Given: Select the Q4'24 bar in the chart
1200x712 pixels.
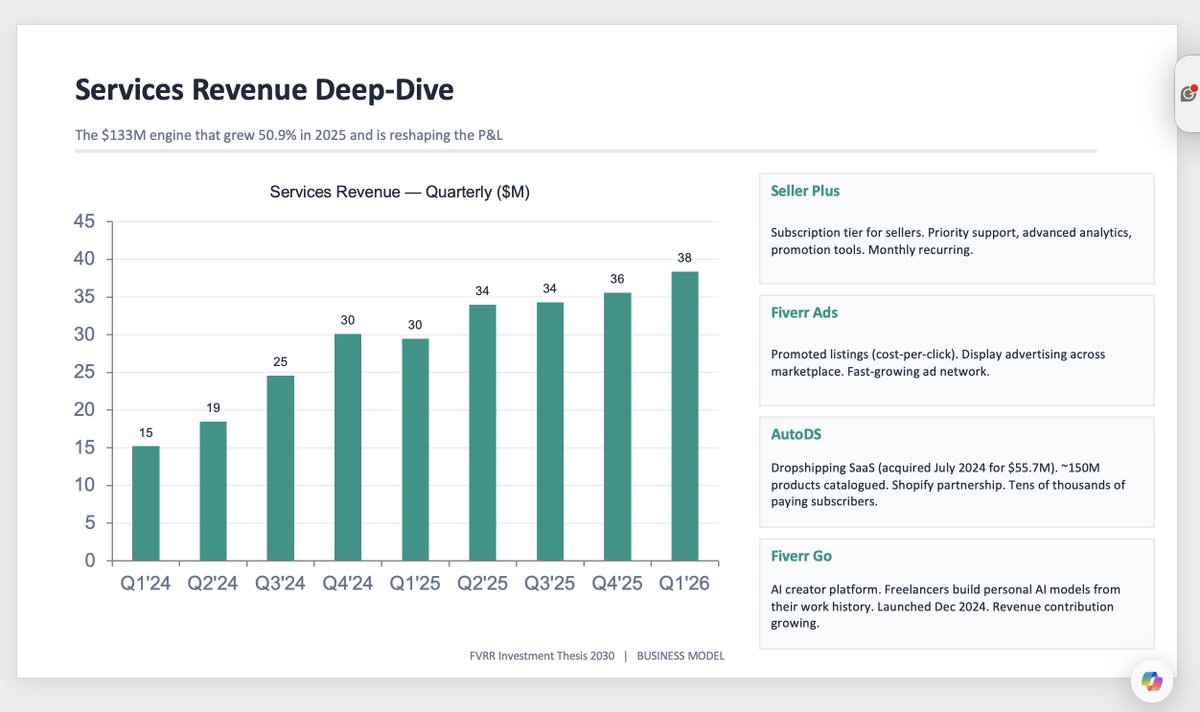Looking at the screenshot, I should point(348,447).
